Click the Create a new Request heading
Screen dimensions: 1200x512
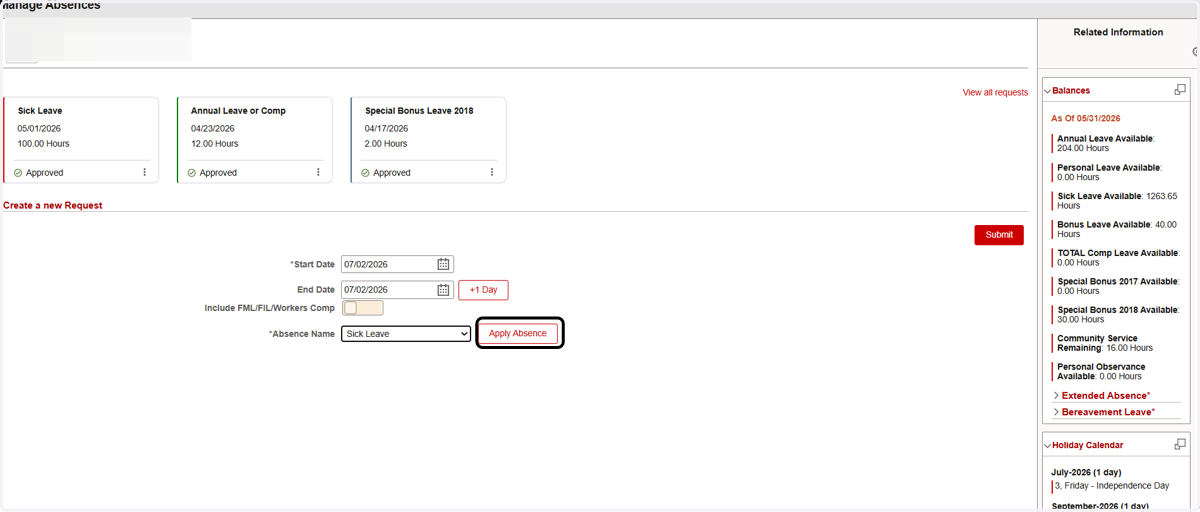click(x=53, y=205)
